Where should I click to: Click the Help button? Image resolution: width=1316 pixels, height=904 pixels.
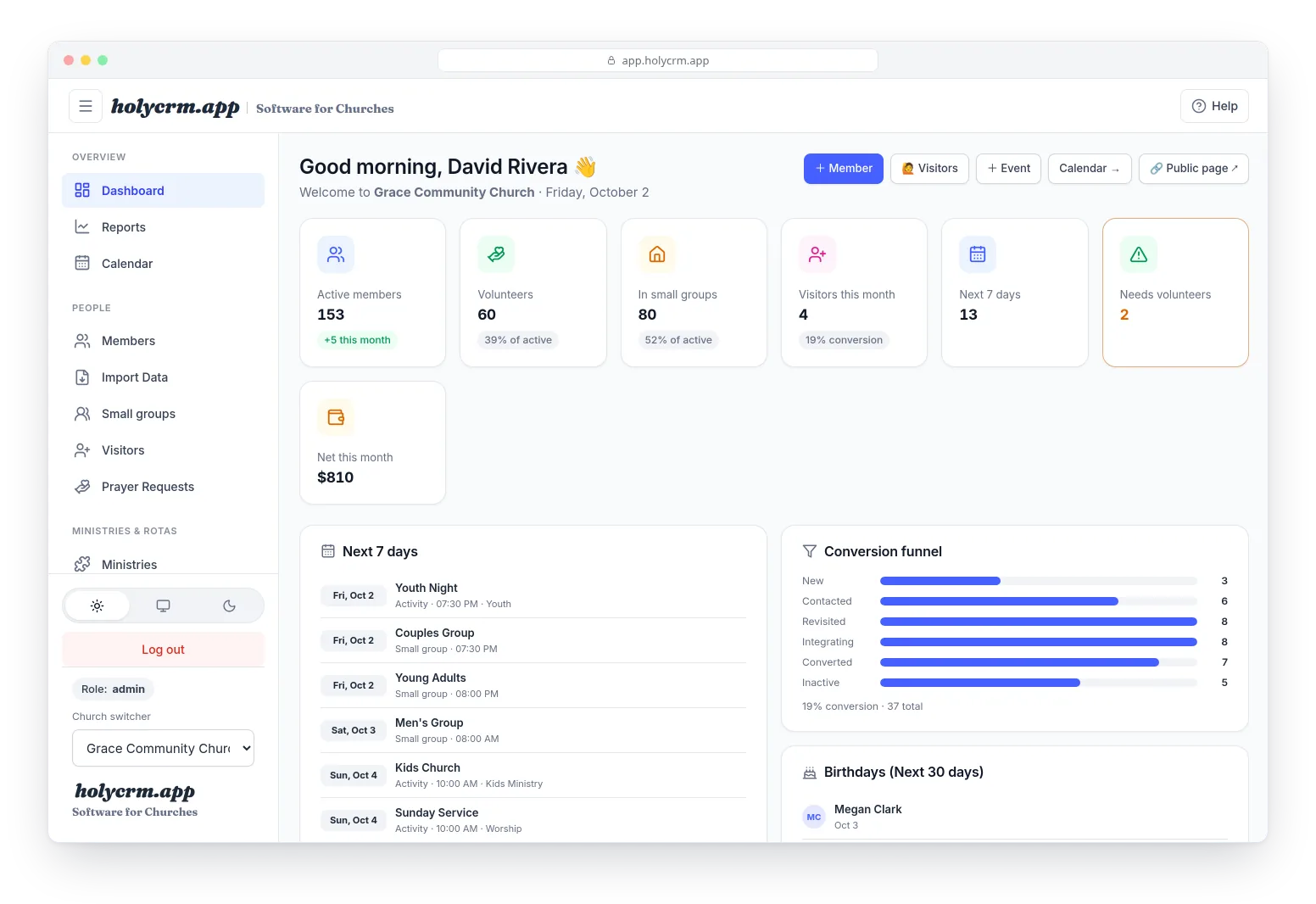(x=1214, y=106)
